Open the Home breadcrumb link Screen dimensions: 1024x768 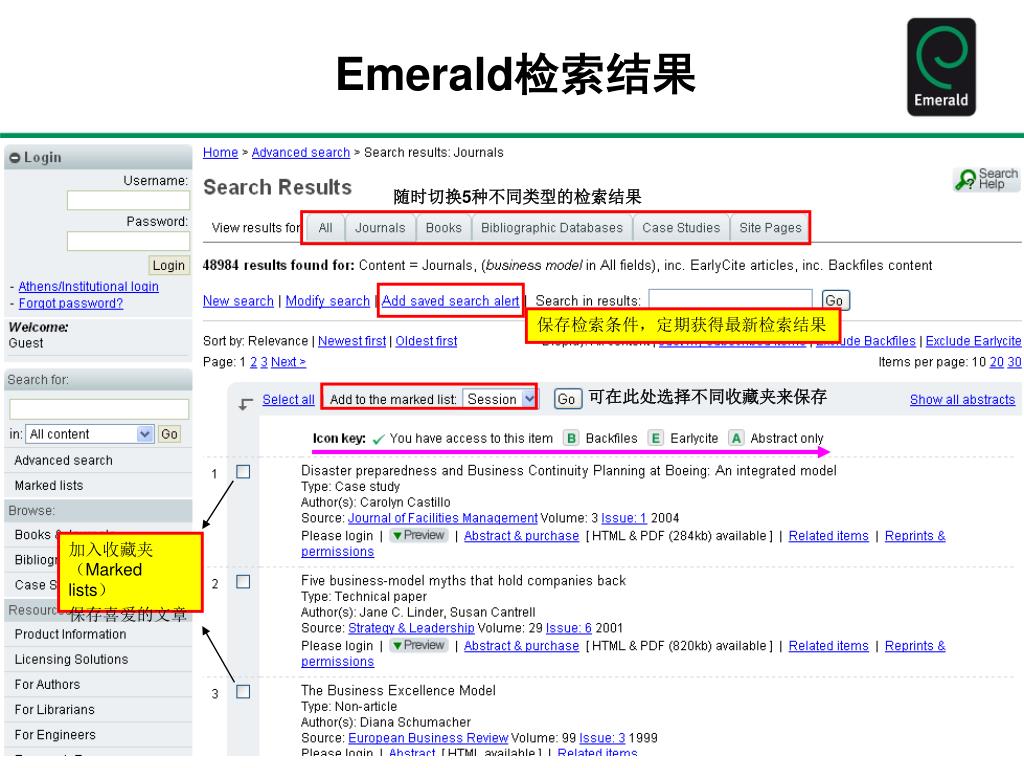click(220, 152)
